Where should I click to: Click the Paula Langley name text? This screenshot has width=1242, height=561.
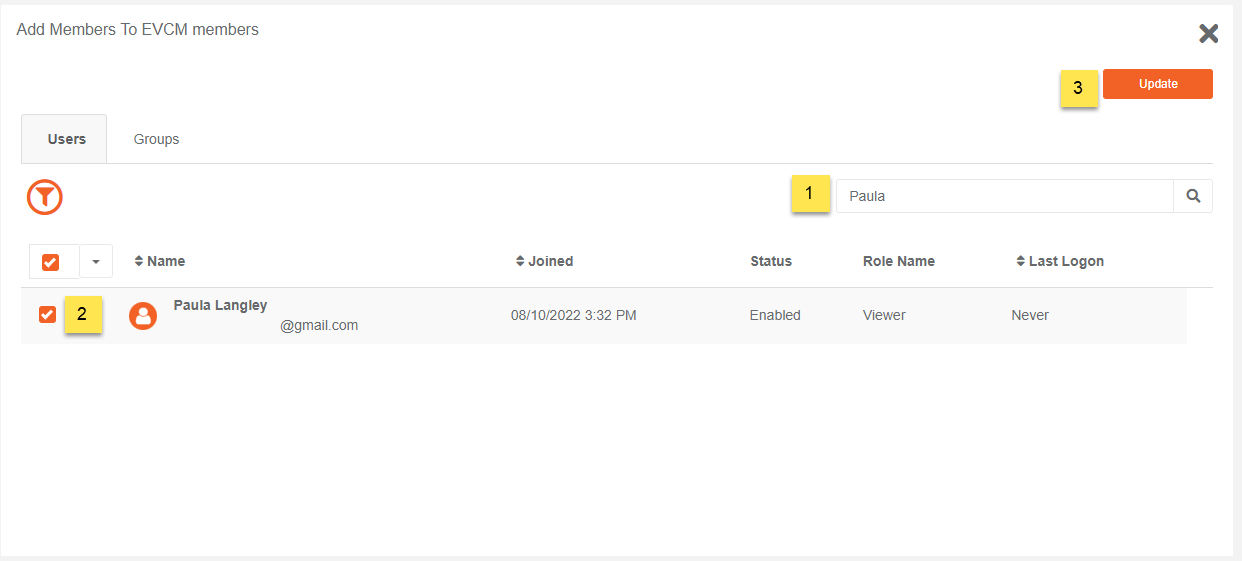(x=220, y=305)
